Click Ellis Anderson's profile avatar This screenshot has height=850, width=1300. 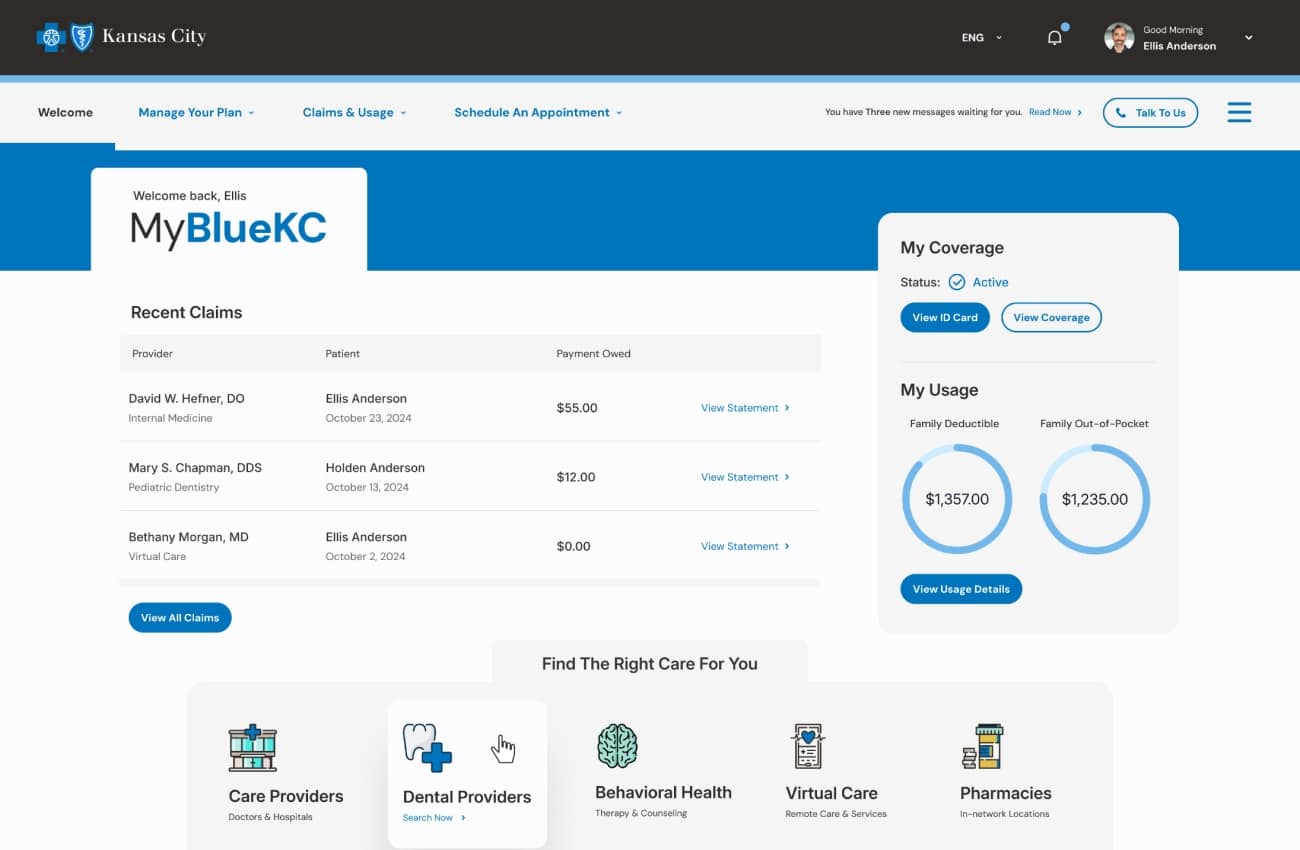click(x=1119, y=38)
